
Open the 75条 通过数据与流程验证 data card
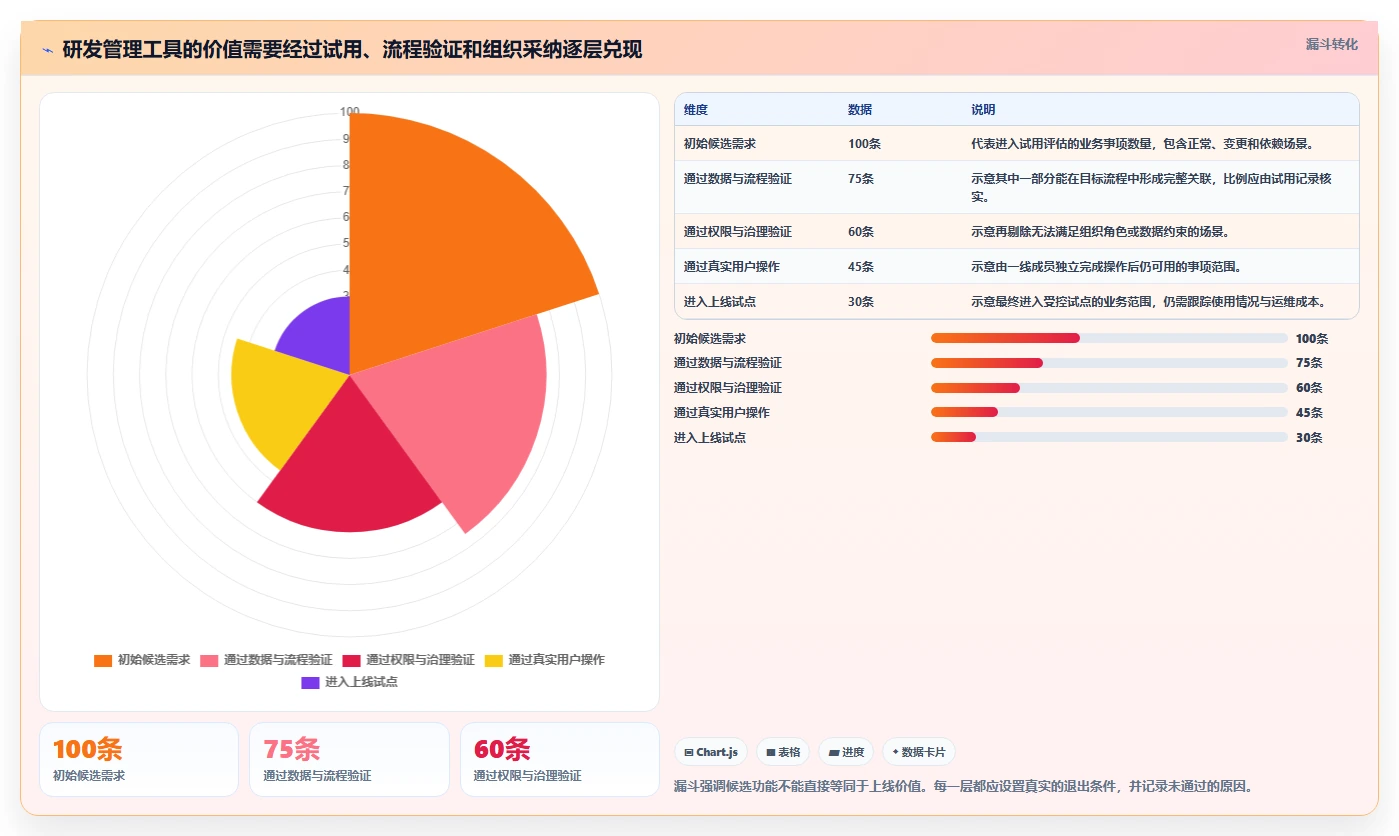[x=349, y=759]
